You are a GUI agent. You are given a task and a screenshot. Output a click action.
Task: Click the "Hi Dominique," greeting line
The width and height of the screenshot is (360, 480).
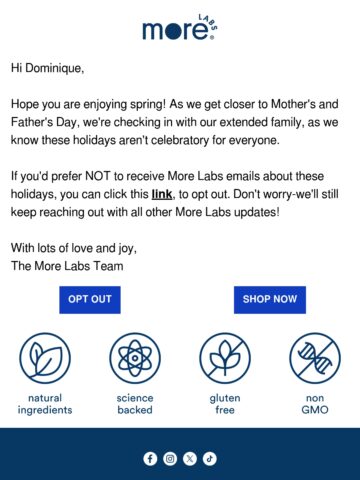coord(47,68)
